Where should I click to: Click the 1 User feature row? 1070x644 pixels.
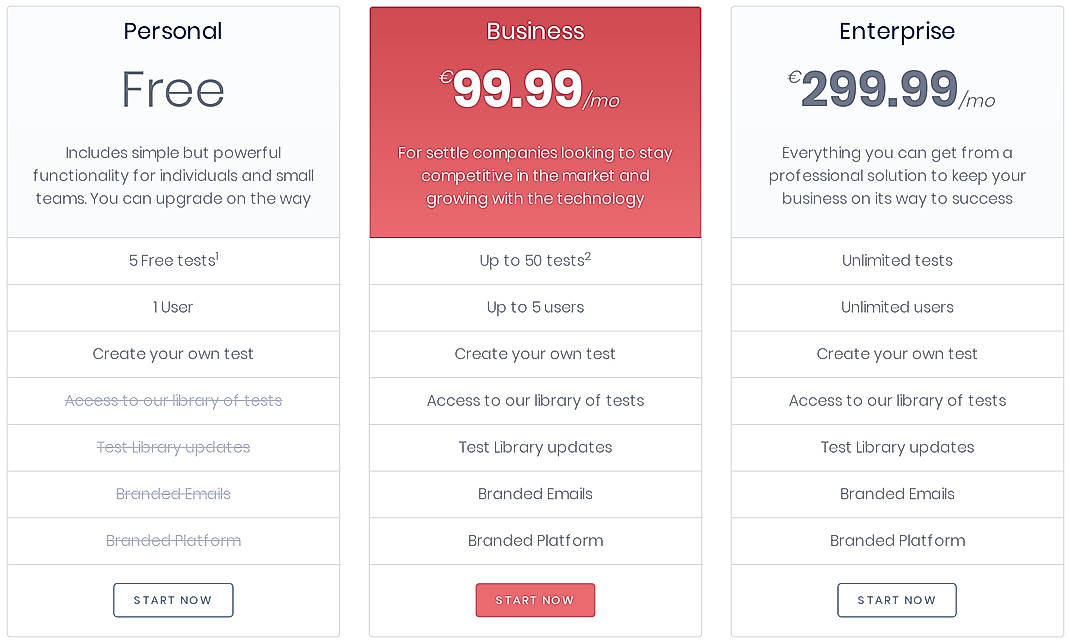click(x=173, y=307)
